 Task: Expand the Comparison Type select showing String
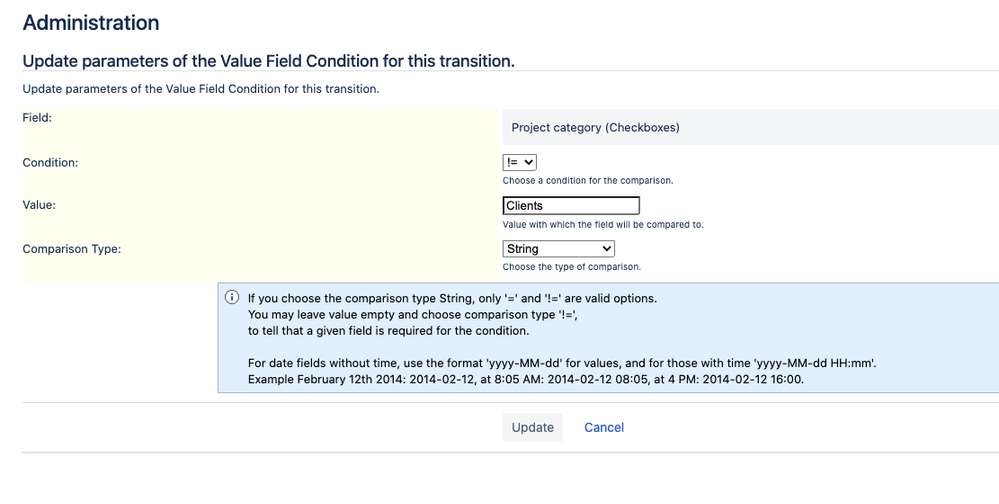pos(559,248)
